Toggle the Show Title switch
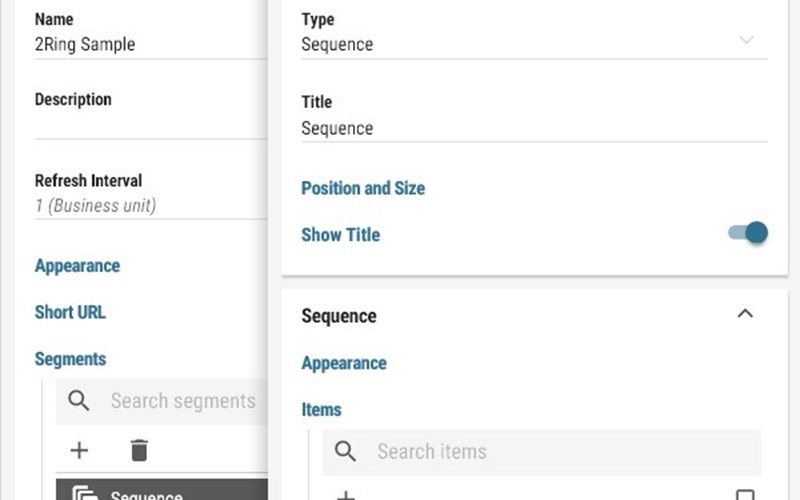Screen dimensions: 800x500 click(748, 234)
